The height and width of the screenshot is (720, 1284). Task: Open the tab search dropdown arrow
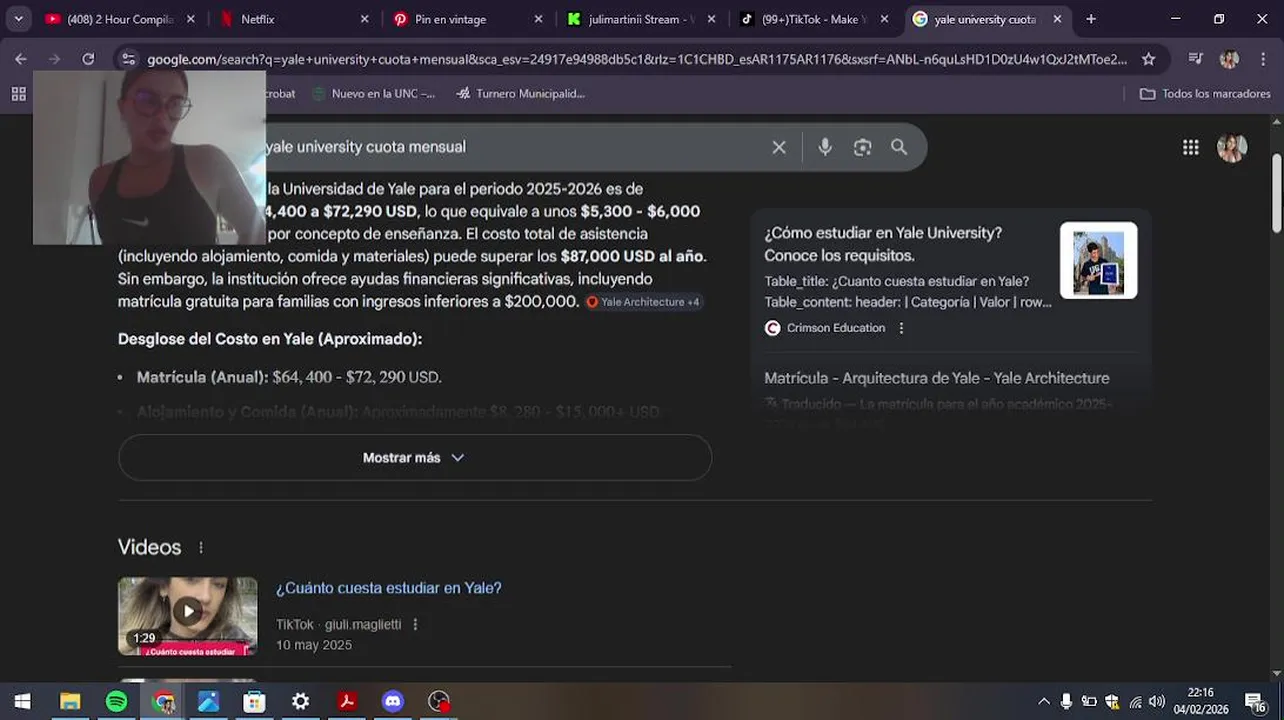click(18, 19)
